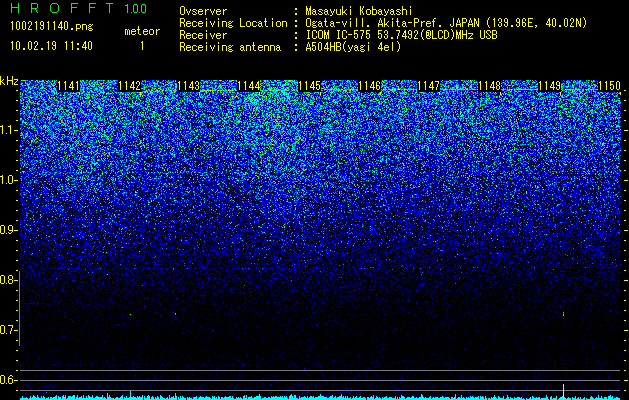Click the cyan echo dot near 1142

(130, 314)
